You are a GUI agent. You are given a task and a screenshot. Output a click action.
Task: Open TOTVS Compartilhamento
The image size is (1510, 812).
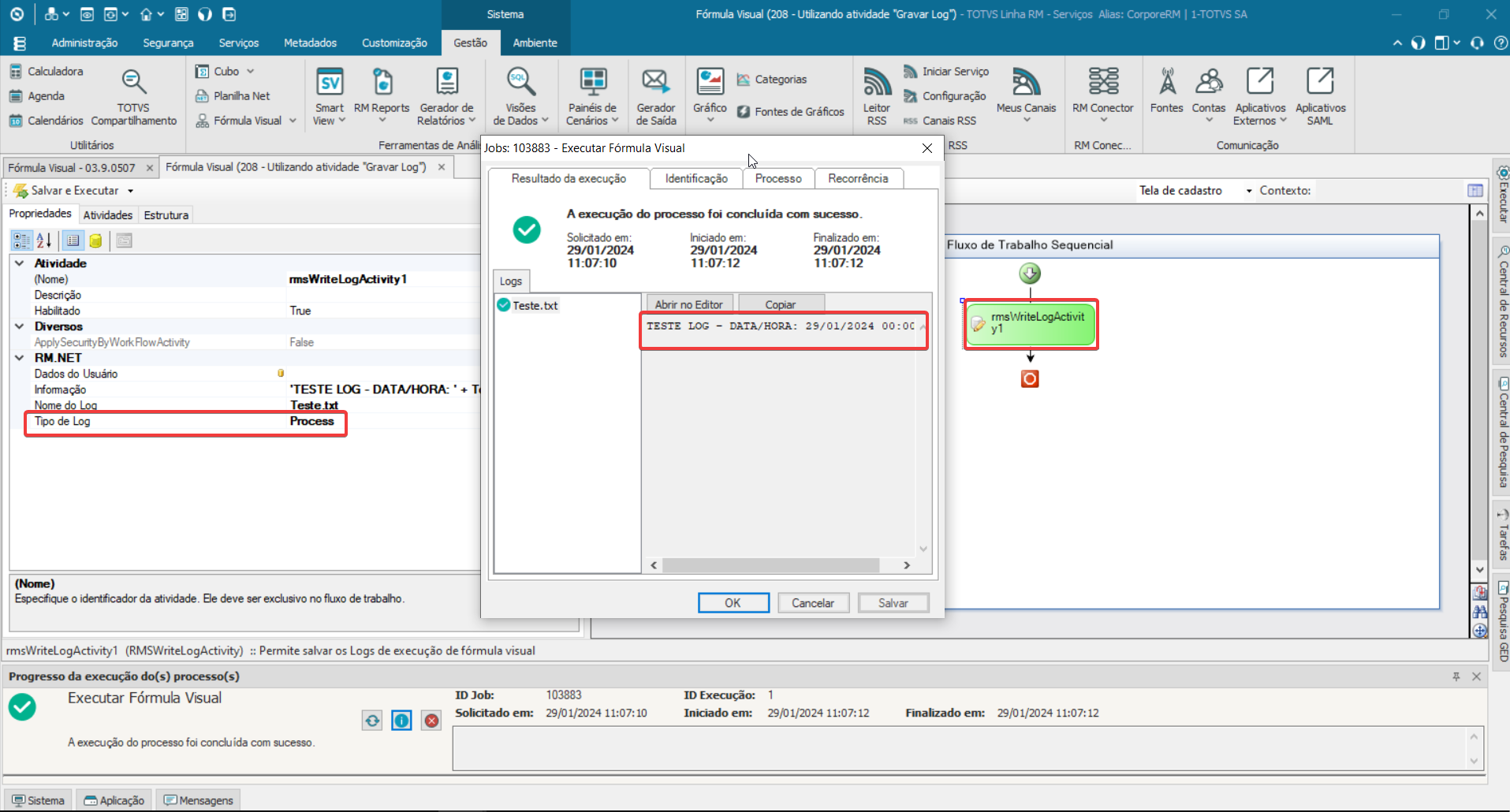pos(133,96)
